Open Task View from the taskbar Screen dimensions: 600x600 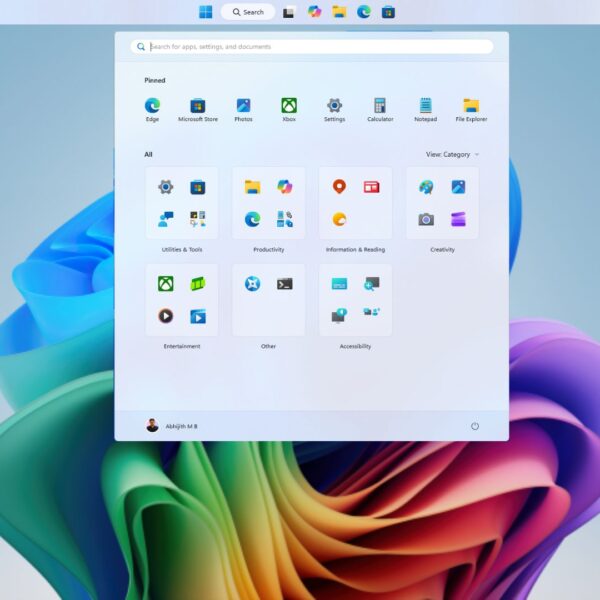(x=289, y=12)
